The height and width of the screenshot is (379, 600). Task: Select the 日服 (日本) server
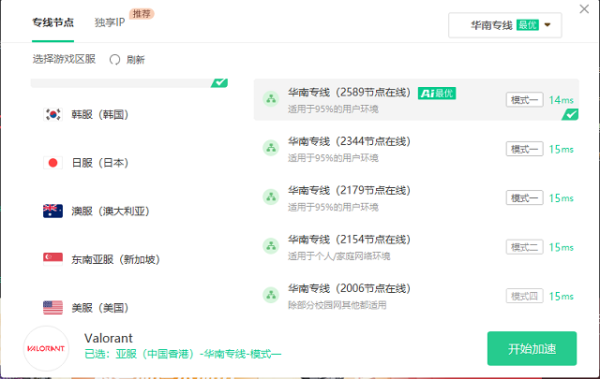[129, 163]
